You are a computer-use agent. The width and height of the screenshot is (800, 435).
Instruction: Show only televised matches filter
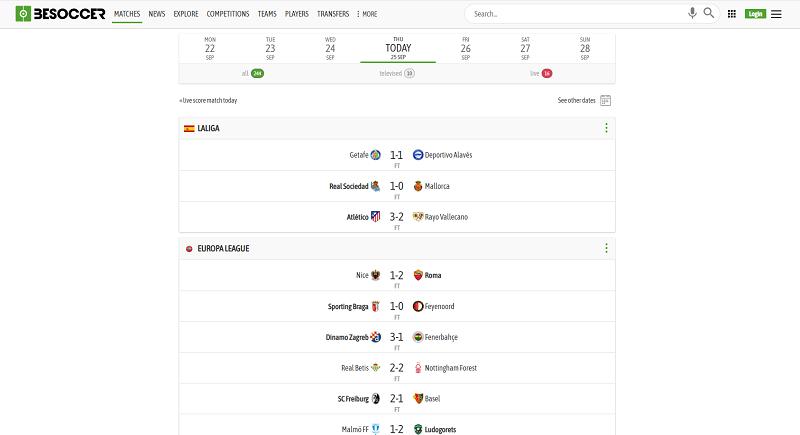click(397, 73)
